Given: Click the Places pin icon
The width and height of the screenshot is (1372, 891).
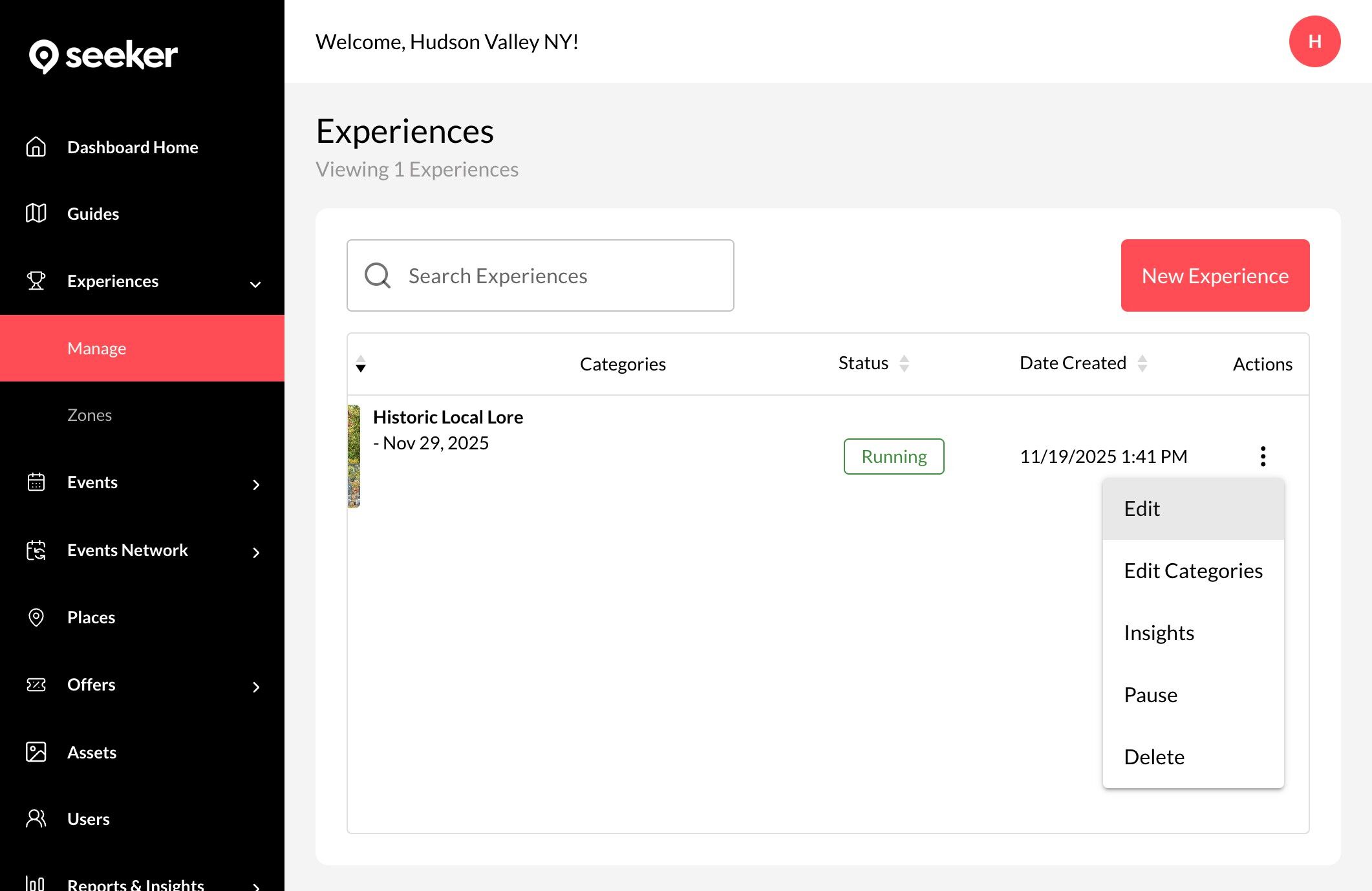Looking at the screenshot, I should click(x=36, y=617).
